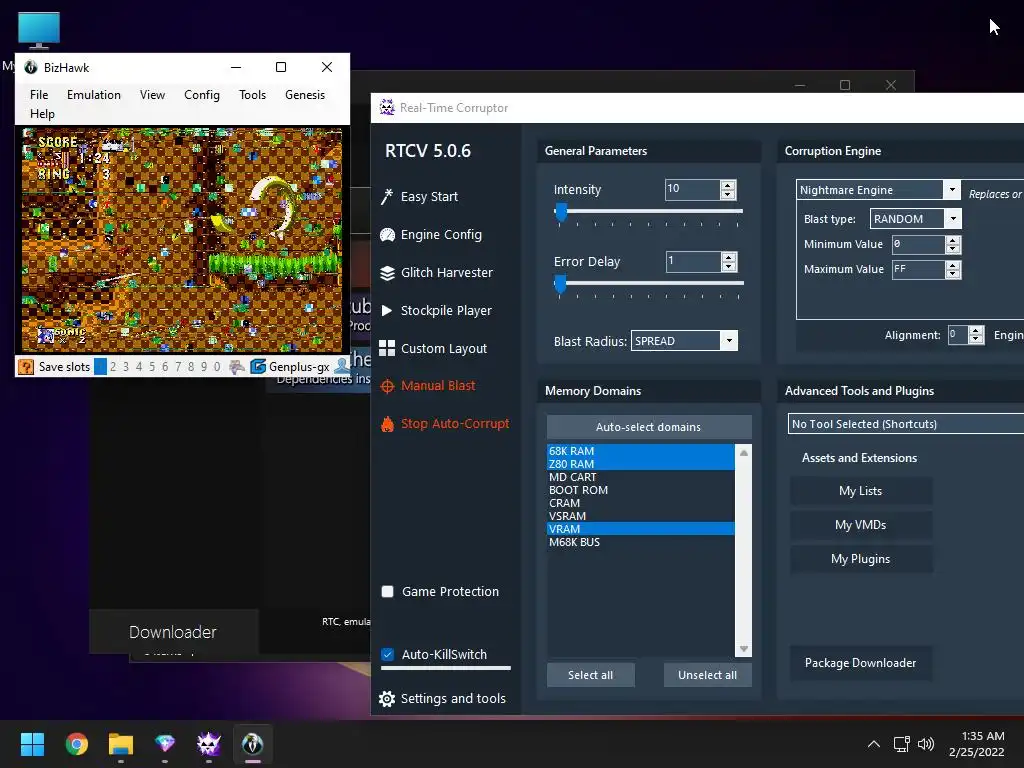Launch Chrome from the taskbar

point(76,744)
